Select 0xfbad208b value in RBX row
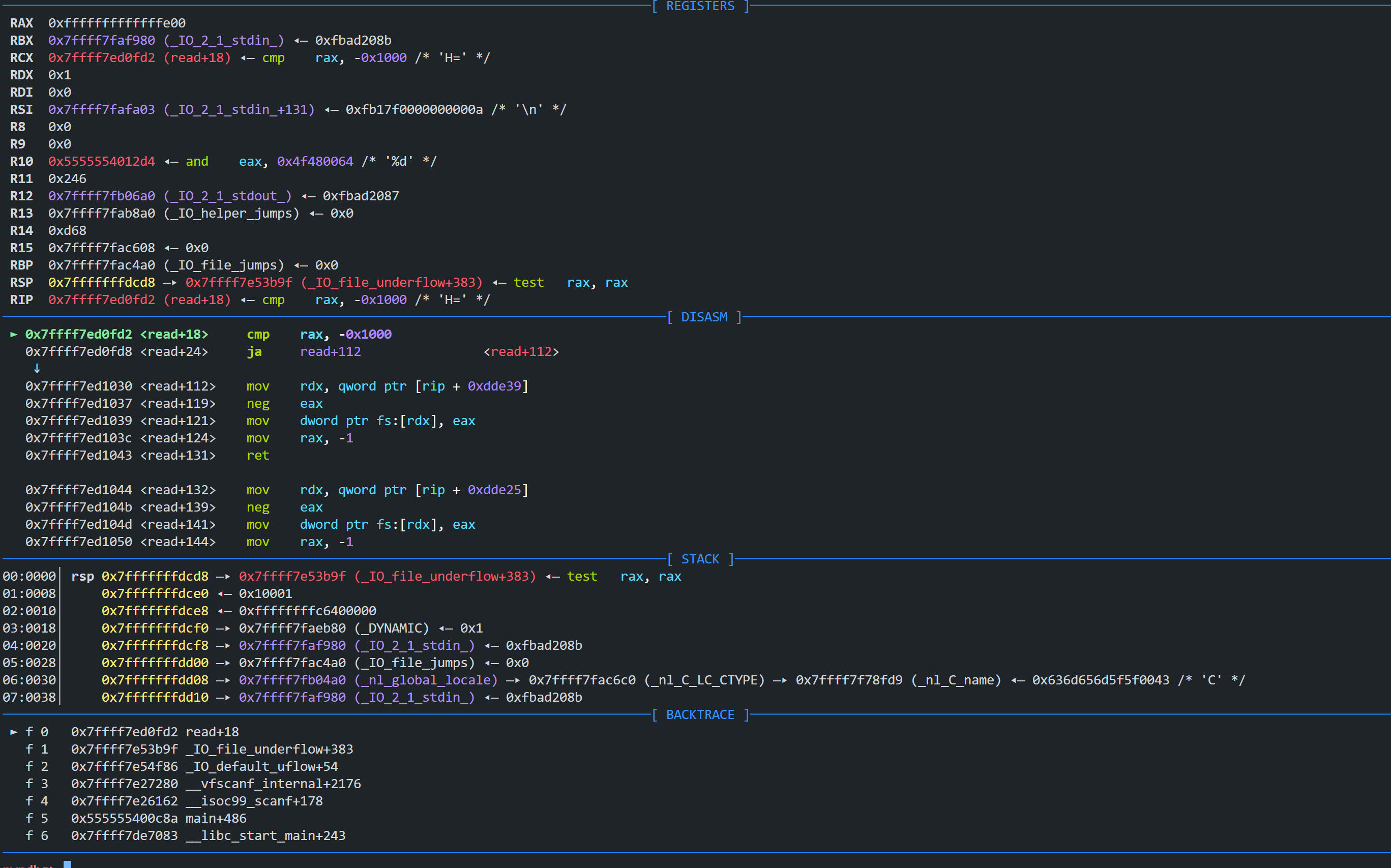The height and width of the screenshot is (868, 1391). click(353, 40)
